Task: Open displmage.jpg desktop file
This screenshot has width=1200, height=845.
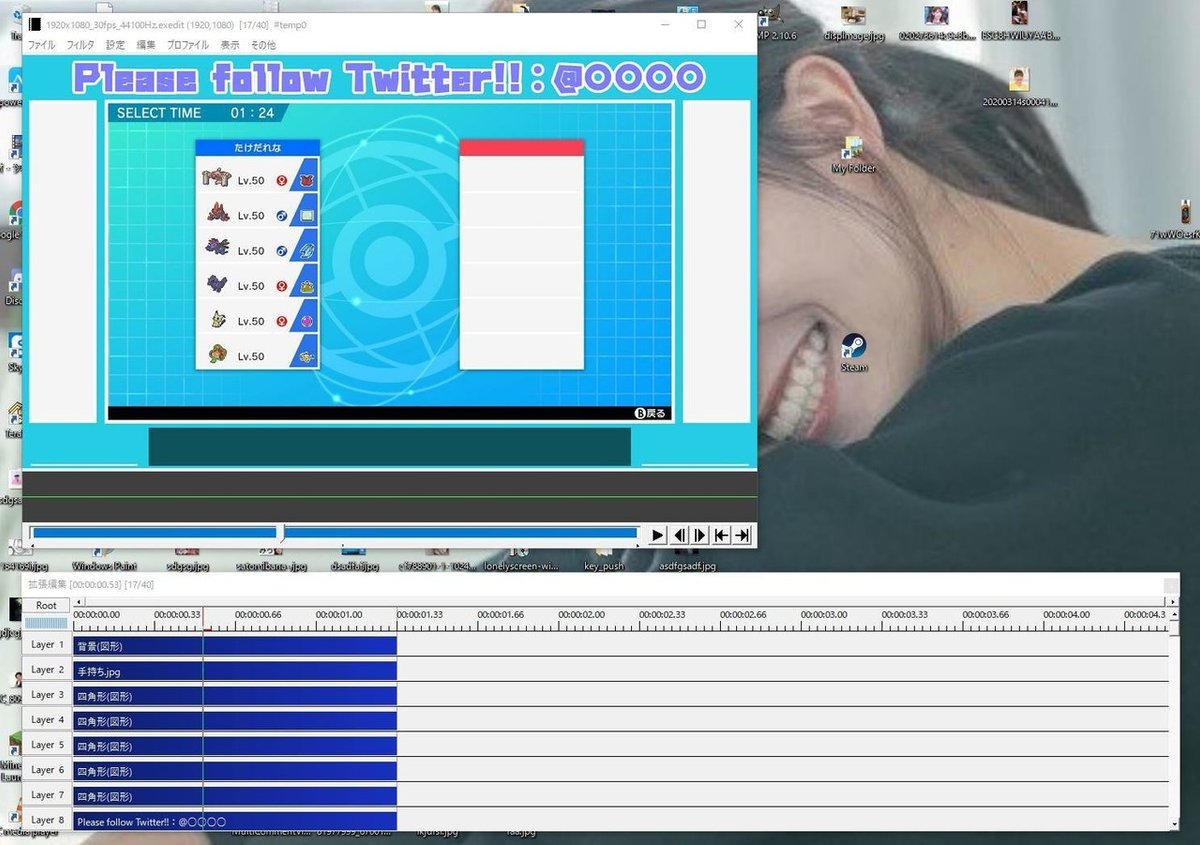Action: (854, 22)
